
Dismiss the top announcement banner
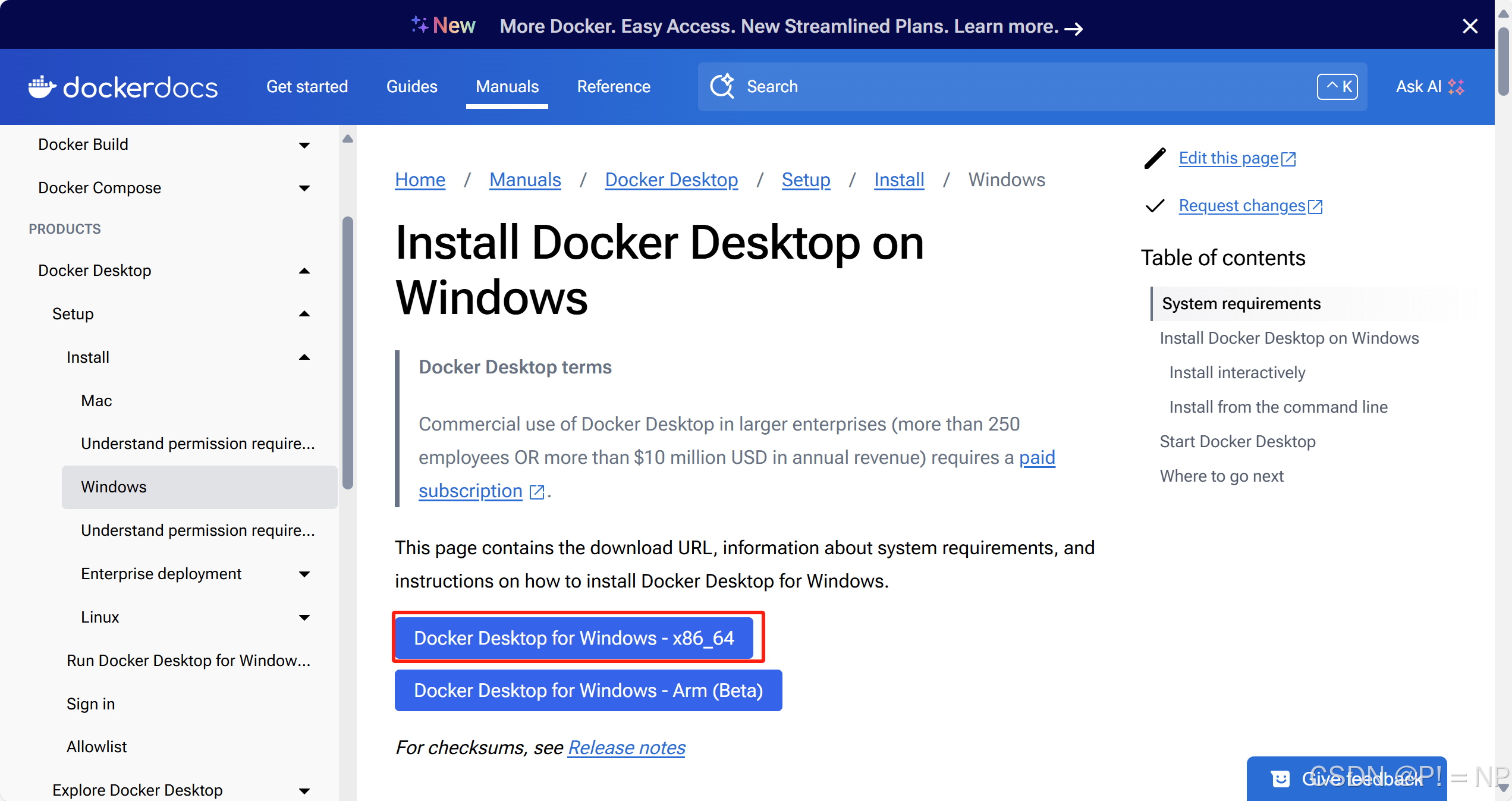click(1470, 26)
